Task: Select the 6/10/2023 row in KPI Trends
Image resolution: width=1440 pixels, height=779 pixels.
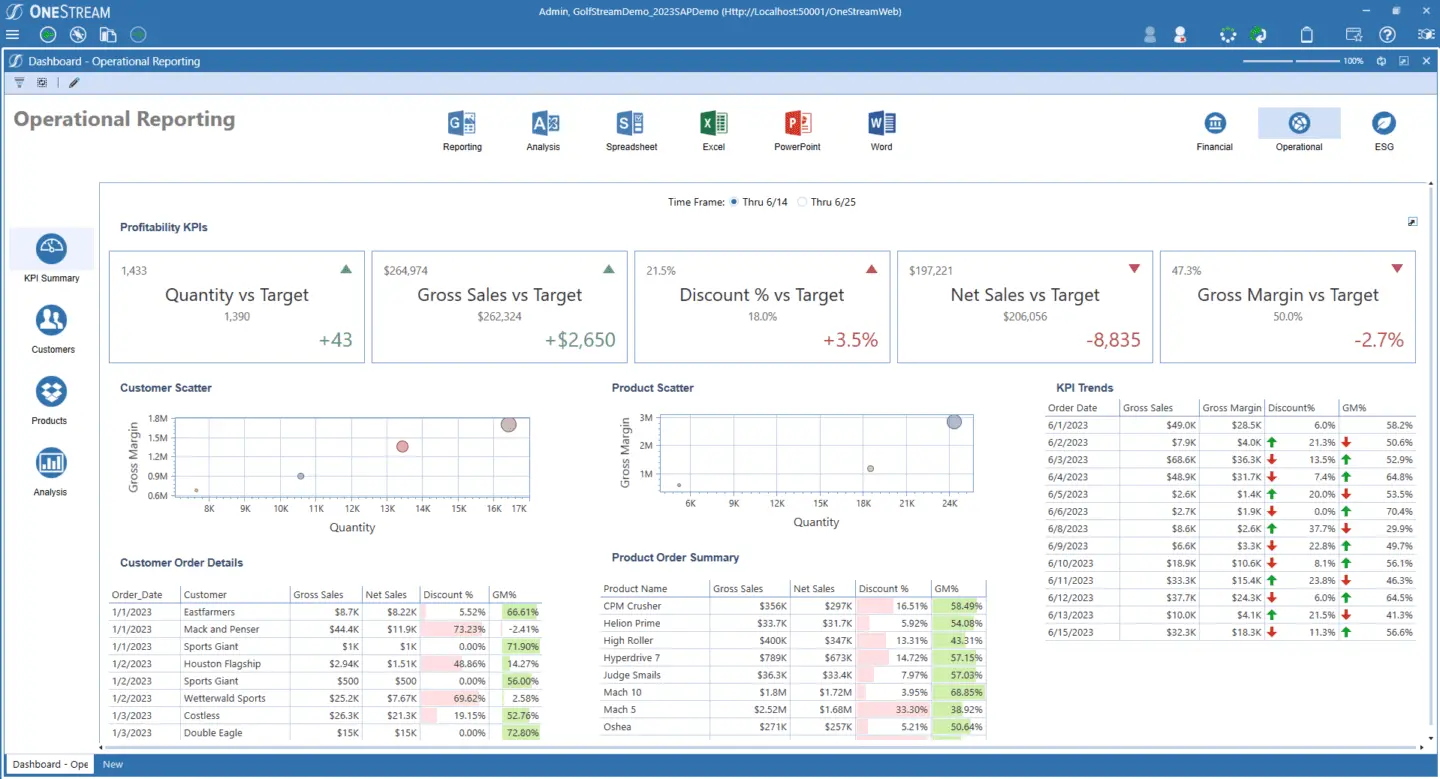Action: (x=1231, y=563)
